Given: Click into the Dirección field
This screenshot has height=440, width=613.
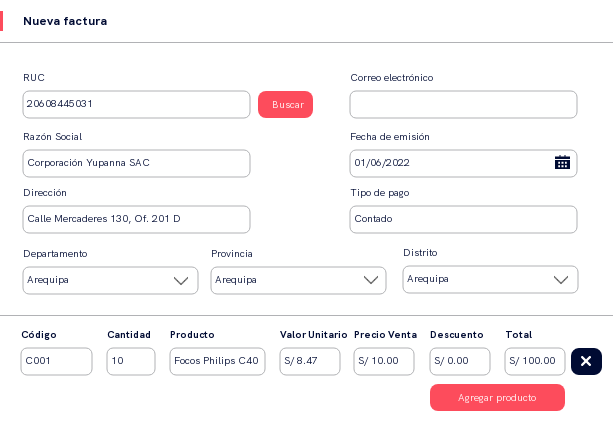Looking at the screenshot, I should coord(136,219).
